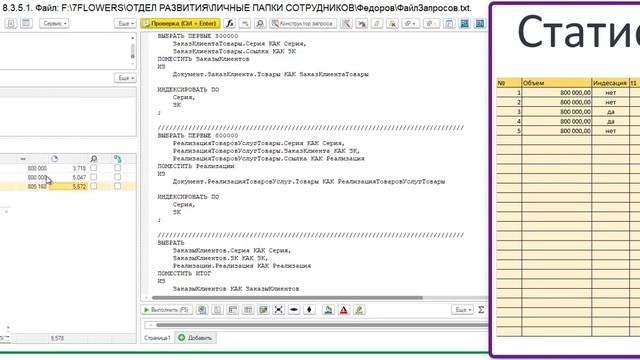Click the expand-all crossed arrows icon
640x360 pixels.
[x=278, y=310]
